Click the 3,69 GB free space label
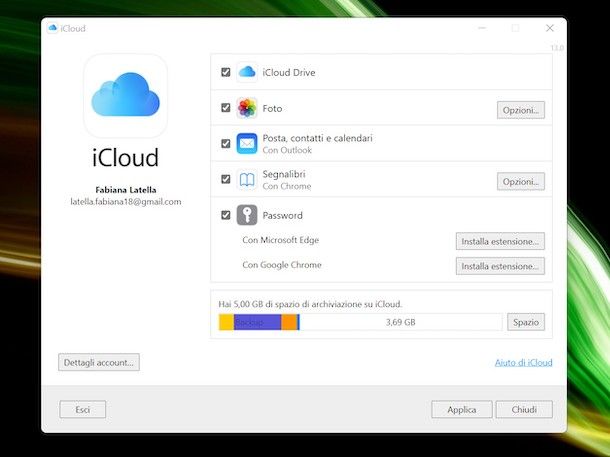 point(400,322)
